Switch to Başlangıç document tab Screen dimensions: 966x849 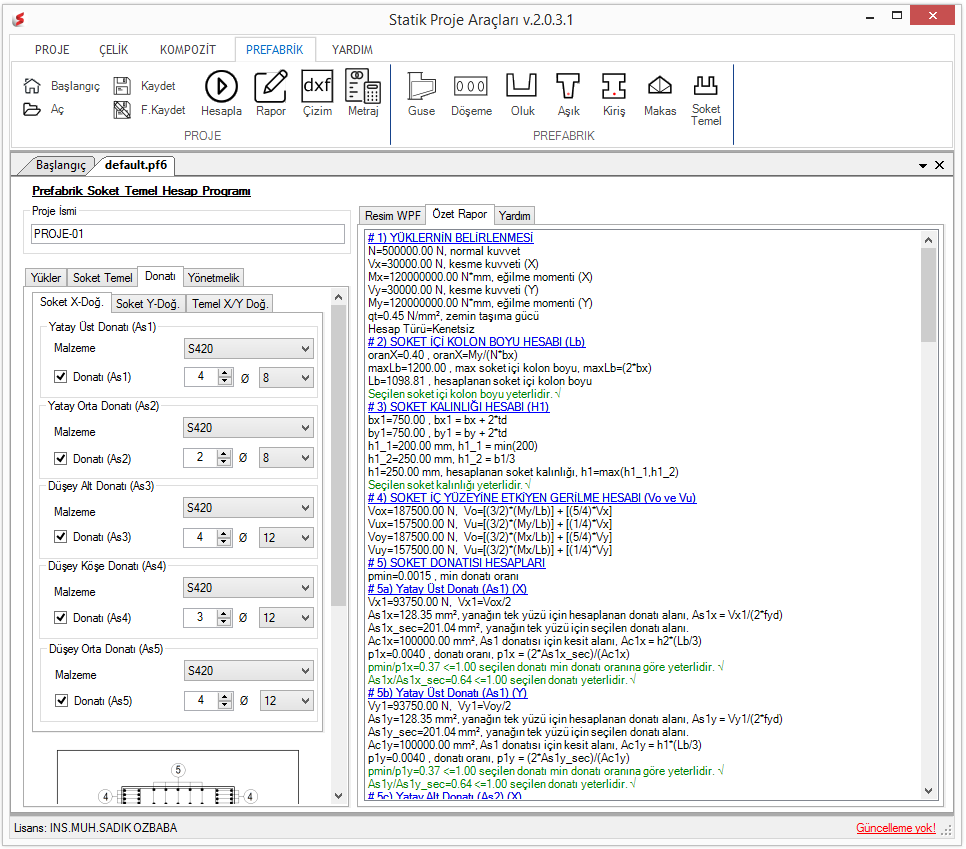(x=60, y=165)
